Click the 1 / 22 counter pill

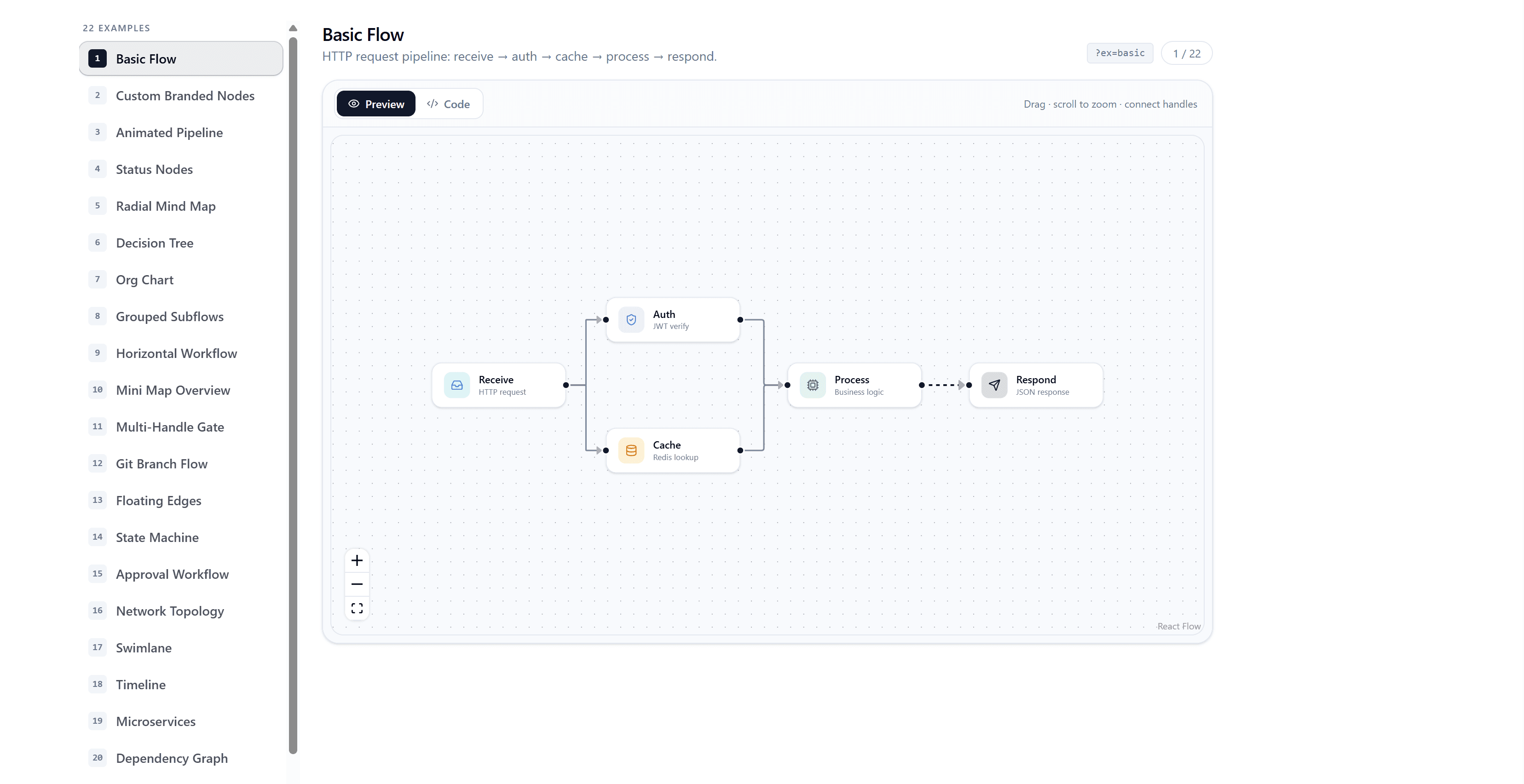tap(1187, 53)
